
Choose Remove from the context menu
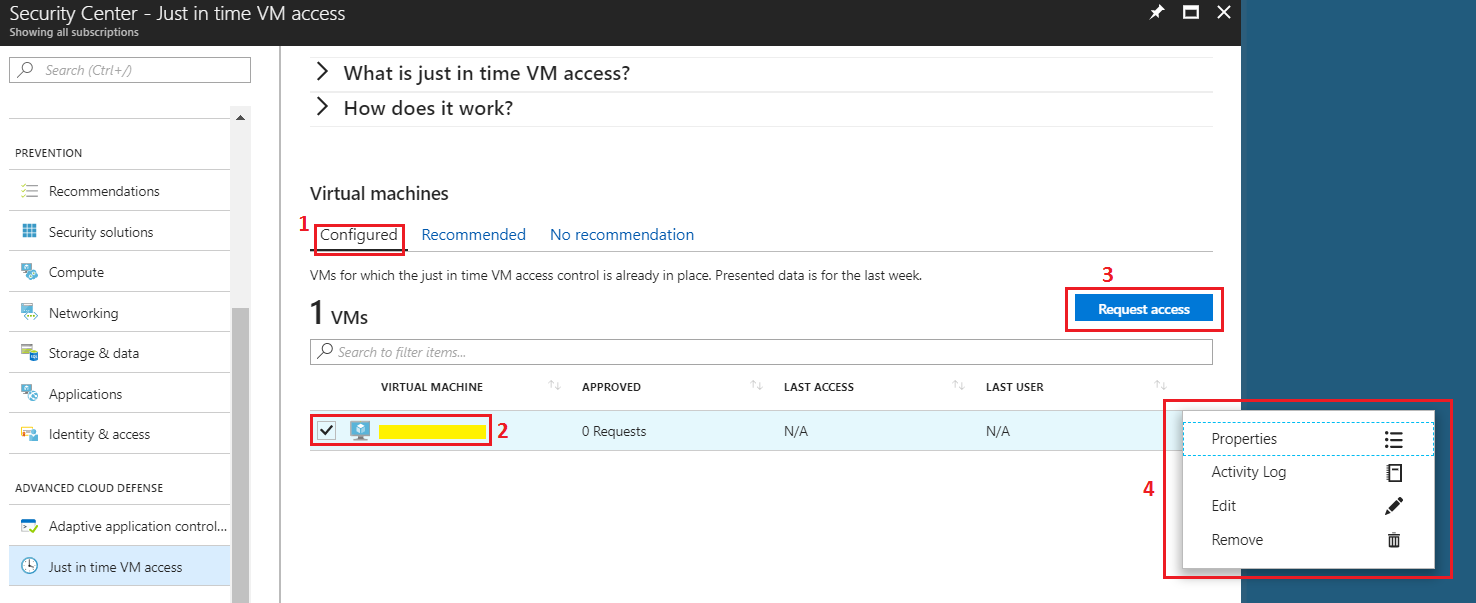(1308, 540)
